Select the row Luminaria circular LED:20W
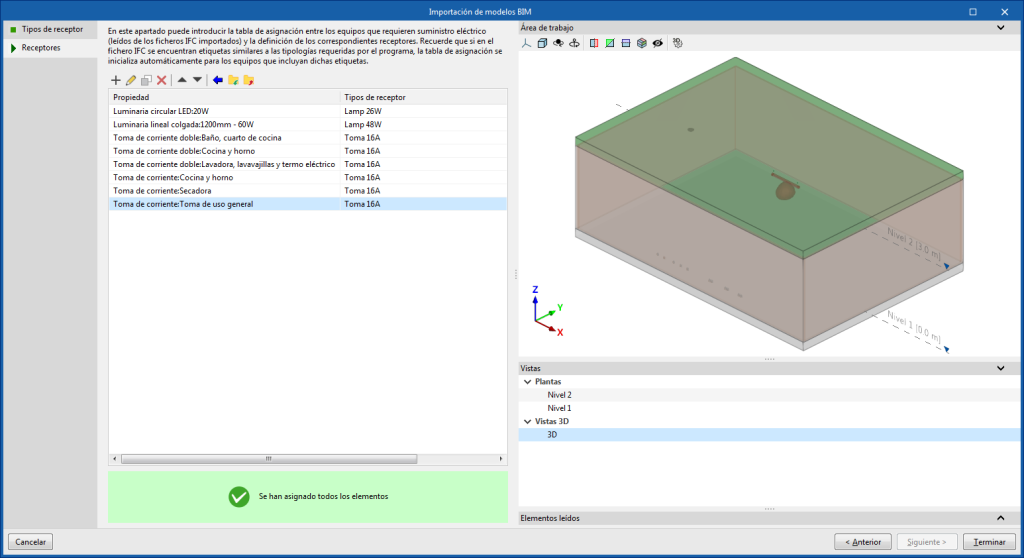 (x=308, y=111)
